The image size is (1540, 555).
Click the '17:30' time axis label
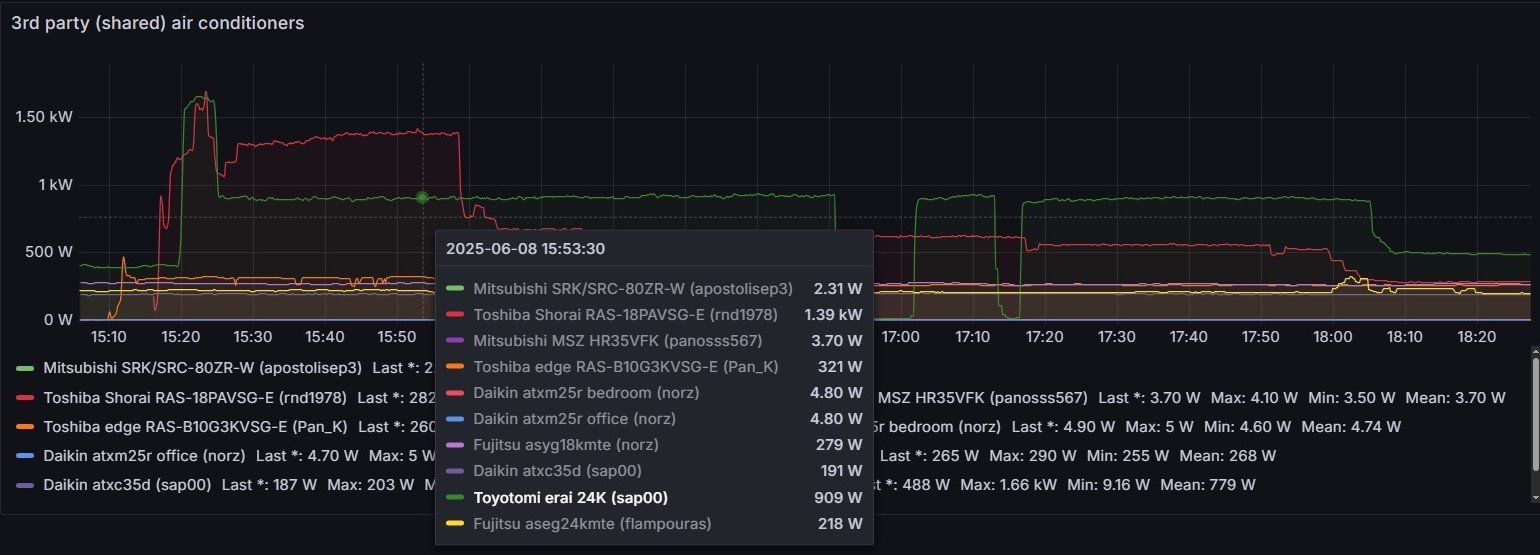[x=1119, y=338]
